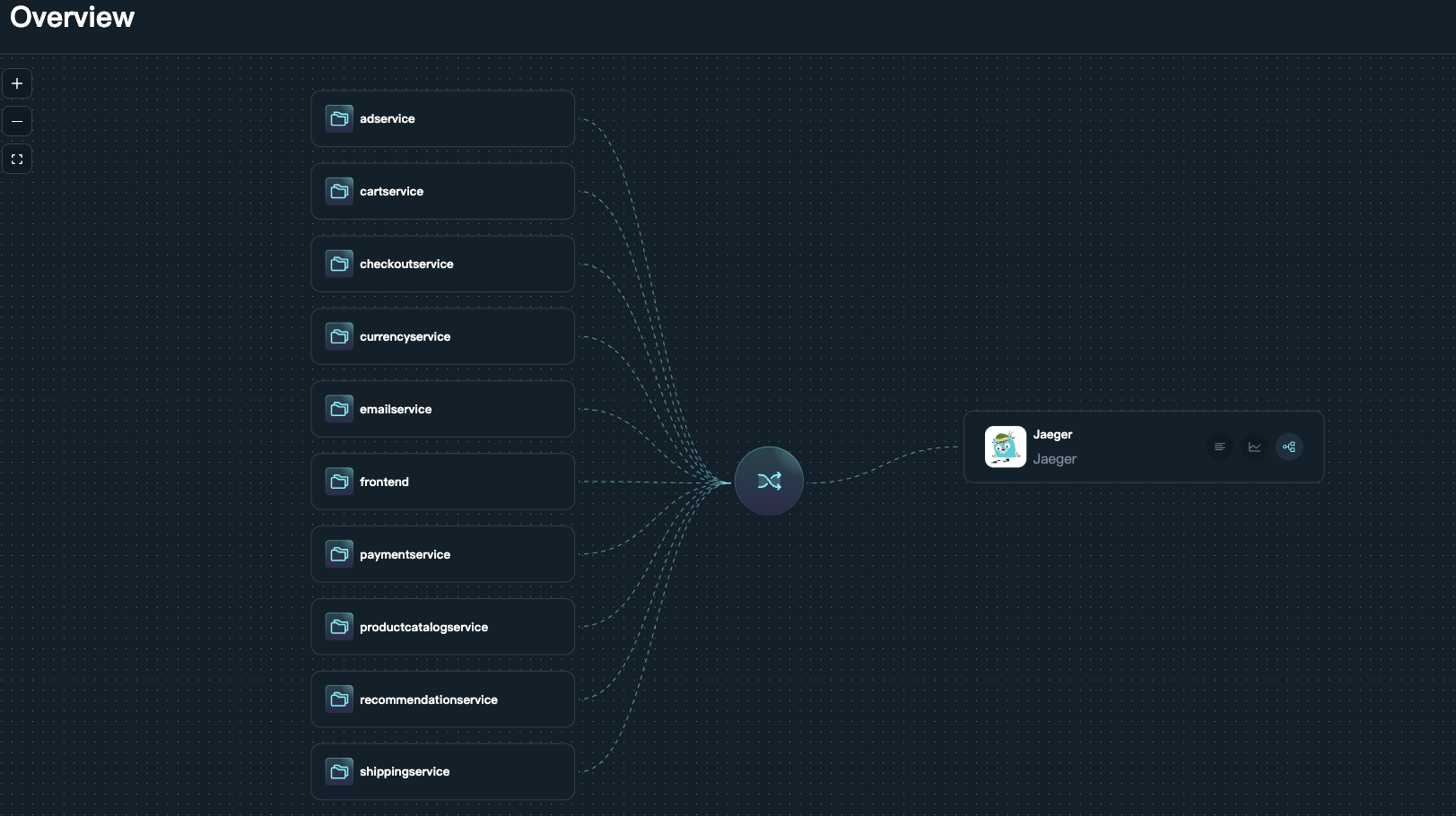Click the Jaeger destination title
The height and width of the screenshot is (816, 1456).
pos(1052,435)
